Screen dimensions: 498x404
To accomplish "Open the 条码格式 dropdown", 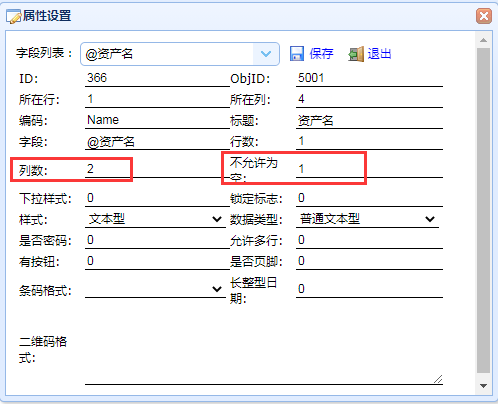I will (x=155, y=289).
